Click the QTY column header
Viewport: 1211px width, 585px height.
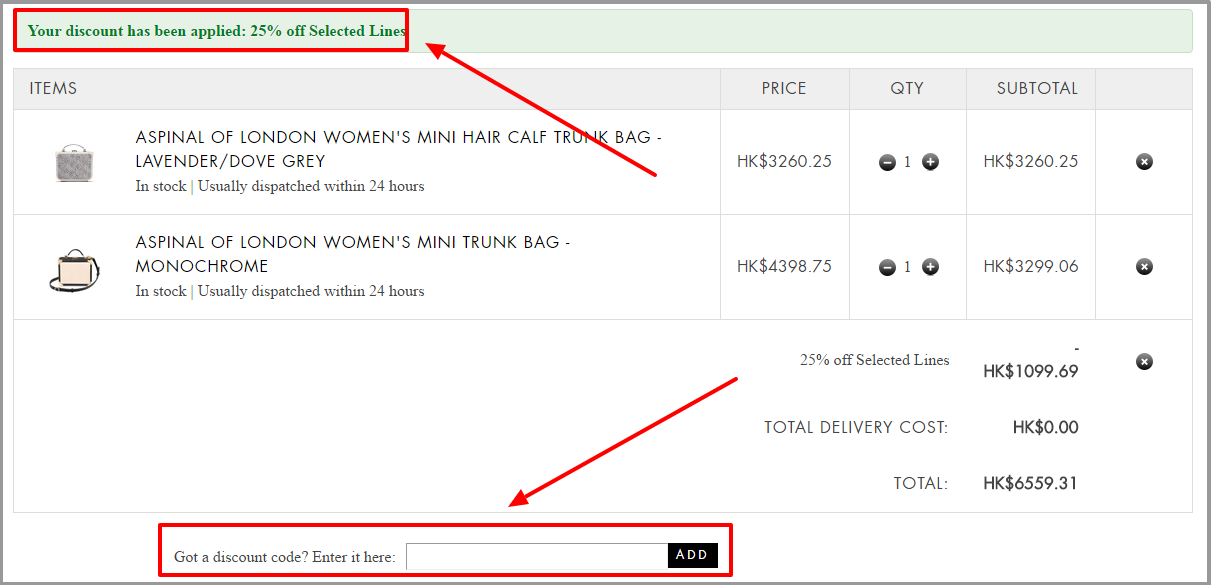(907, 89)
